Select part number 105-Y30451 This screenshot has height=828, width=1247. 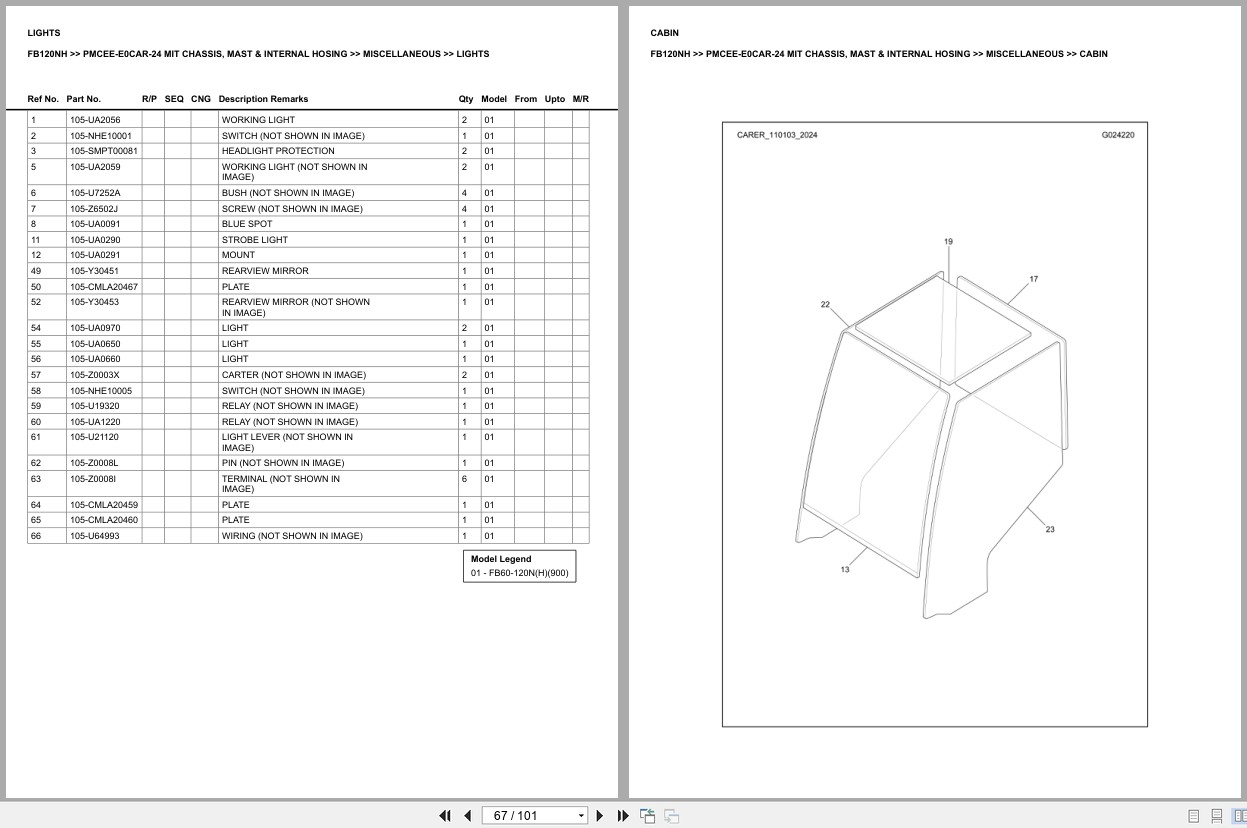coord(94,271)
